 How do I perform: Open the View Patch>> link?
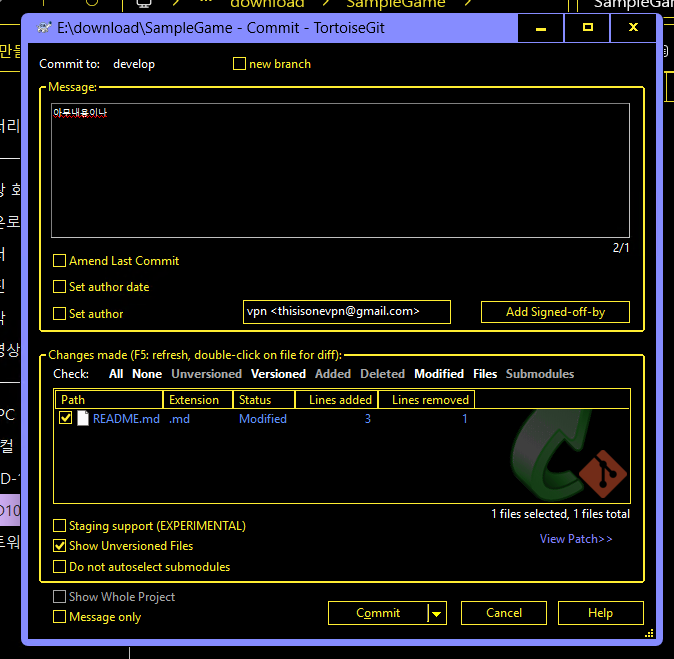pos(576,539)
